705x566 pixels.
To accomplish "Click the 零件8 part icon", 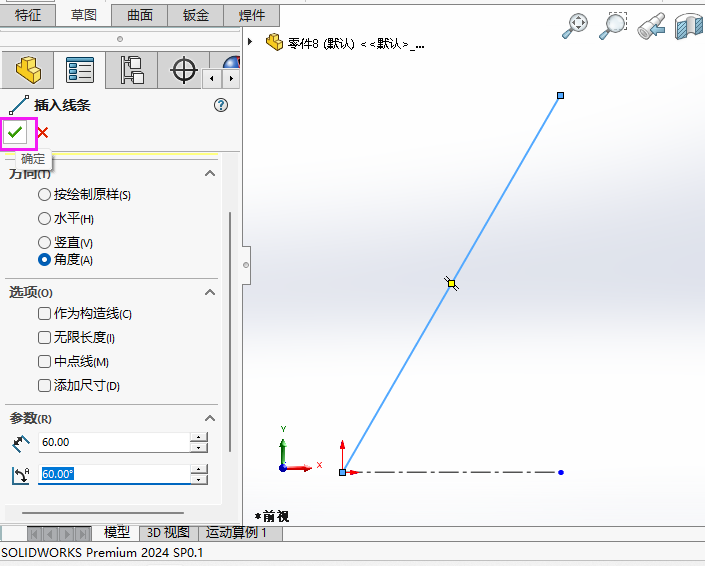I will click(x=274, y=42).
